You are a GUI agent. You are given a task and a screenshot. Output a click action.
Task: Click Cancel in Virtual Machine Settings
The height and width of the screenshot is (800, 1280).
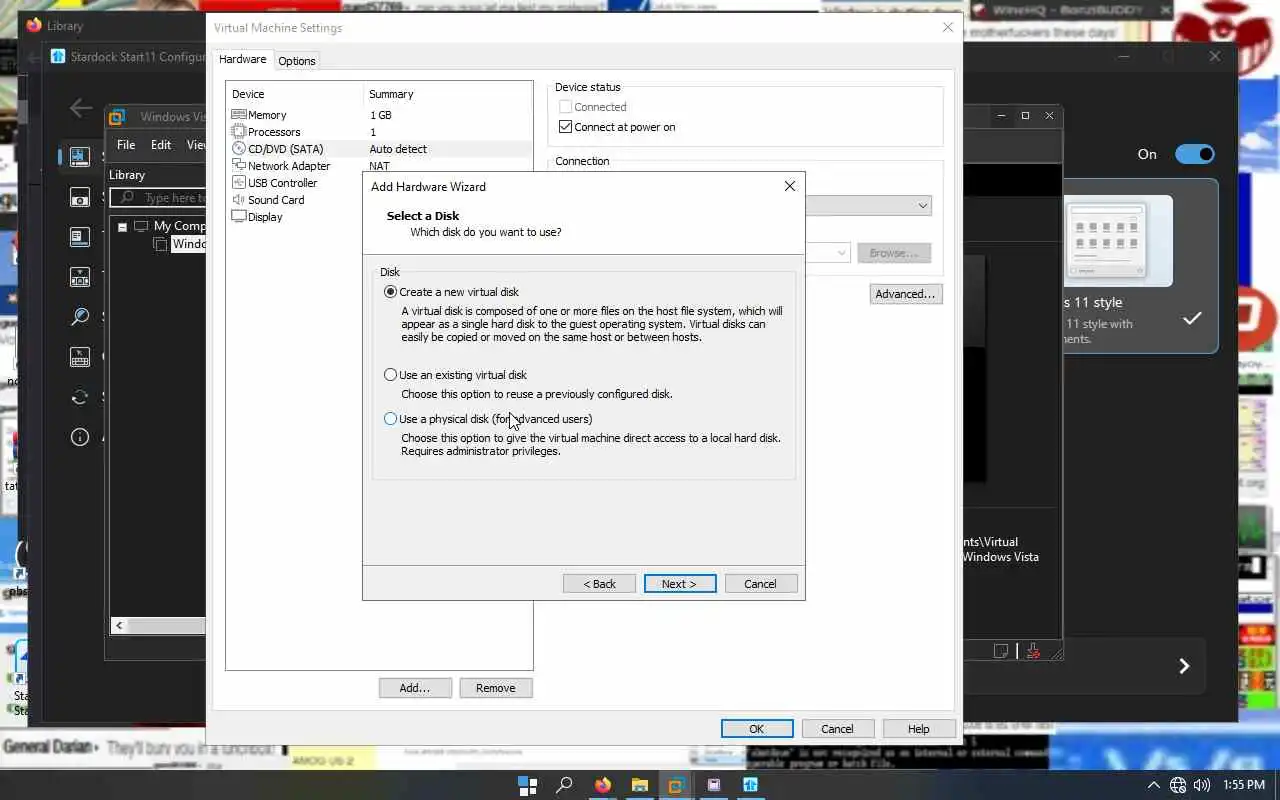point(838,729)
